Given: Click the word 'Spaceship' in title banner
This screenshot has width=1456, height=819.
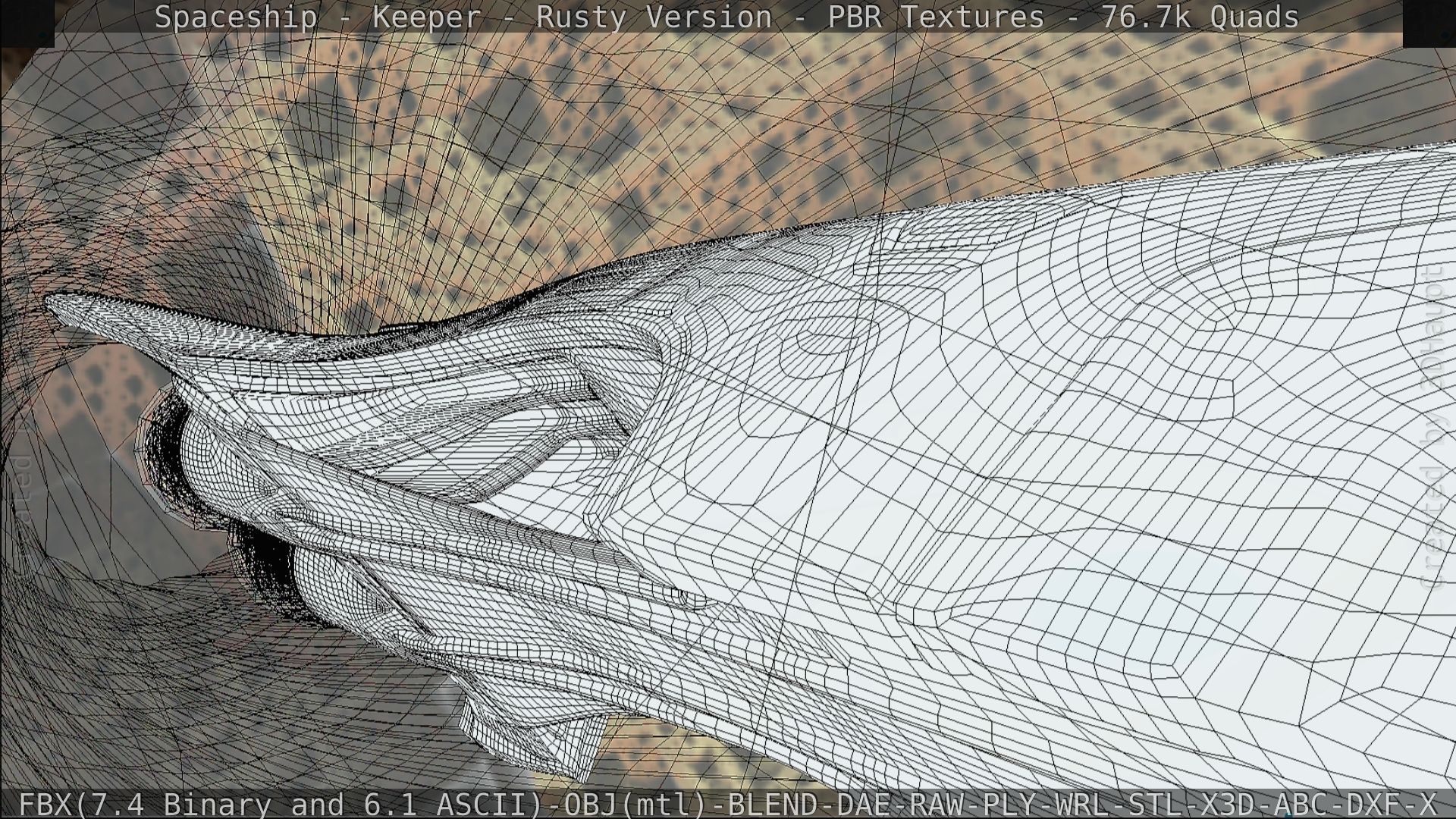Looking at the screenshot, I should (x=236, y=17).
